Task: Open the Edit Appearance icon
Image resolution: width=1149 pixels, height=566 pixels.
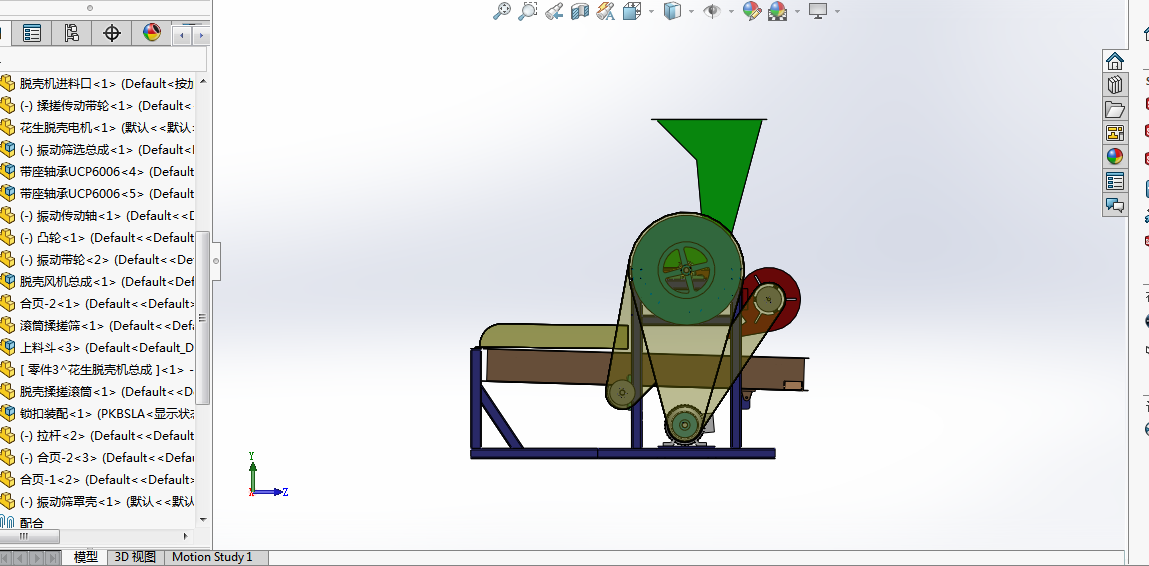Action: pos(752,11)
